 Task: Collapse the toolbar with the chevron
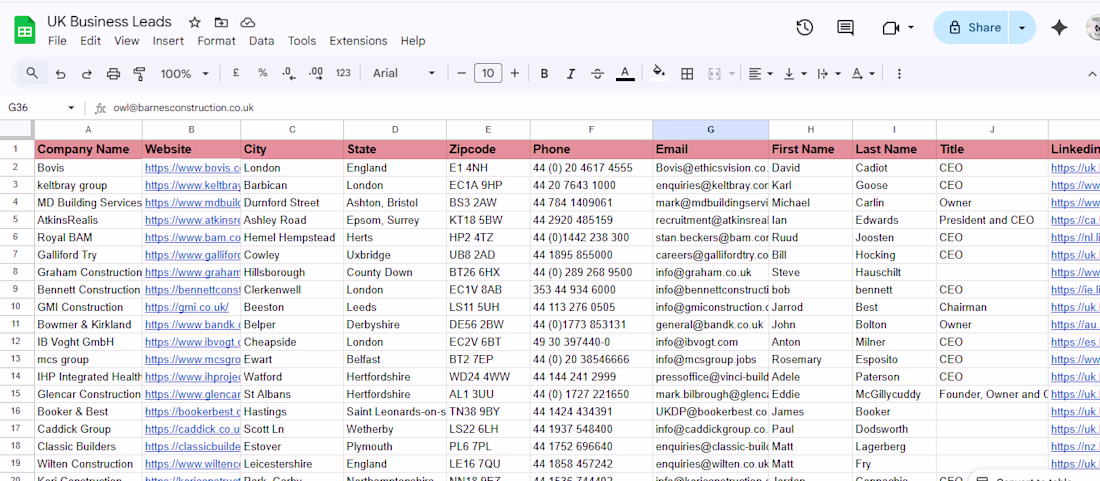1092,74
